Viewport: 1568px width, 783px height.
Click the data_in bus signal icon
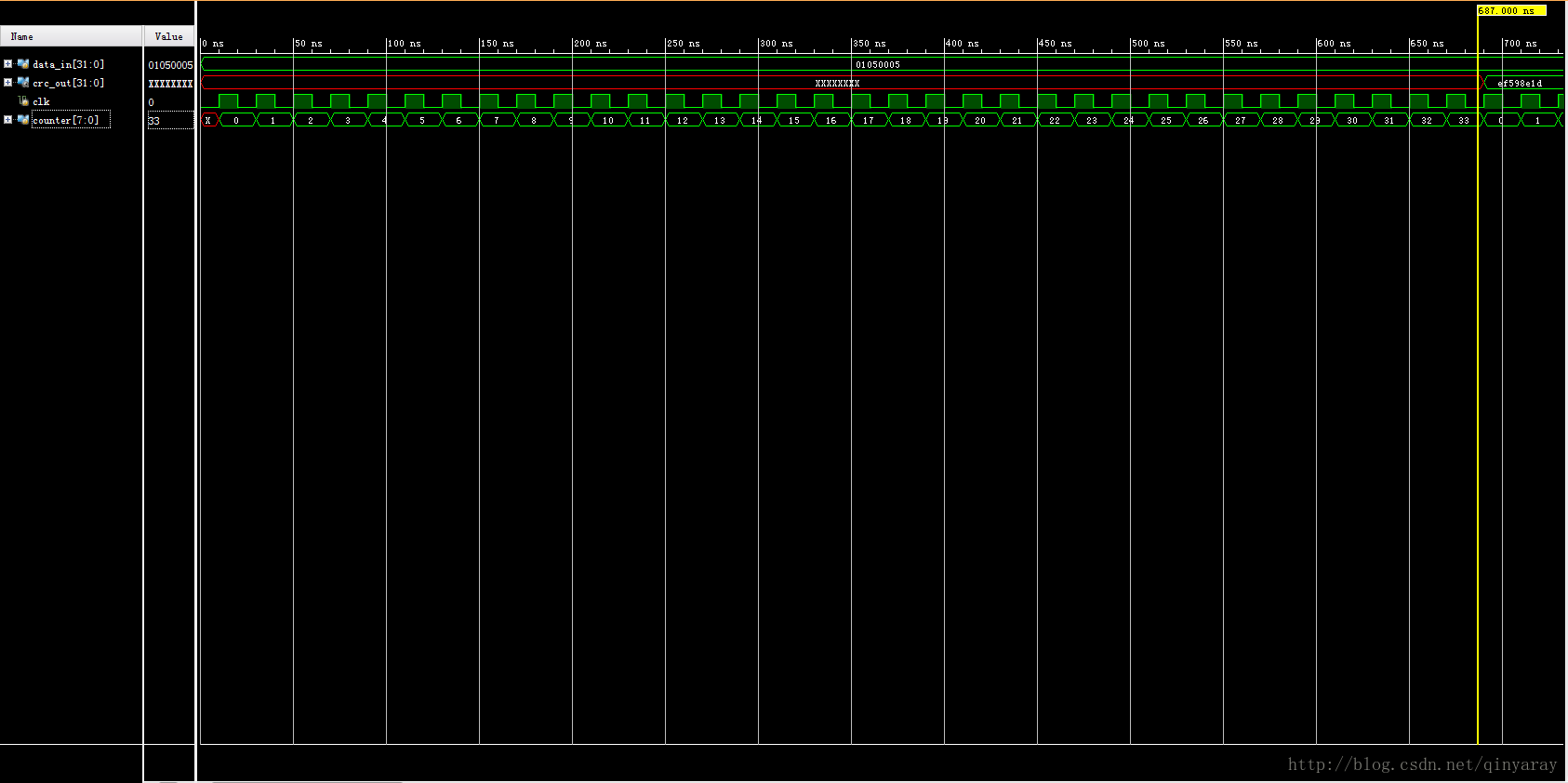coord(23,64)
